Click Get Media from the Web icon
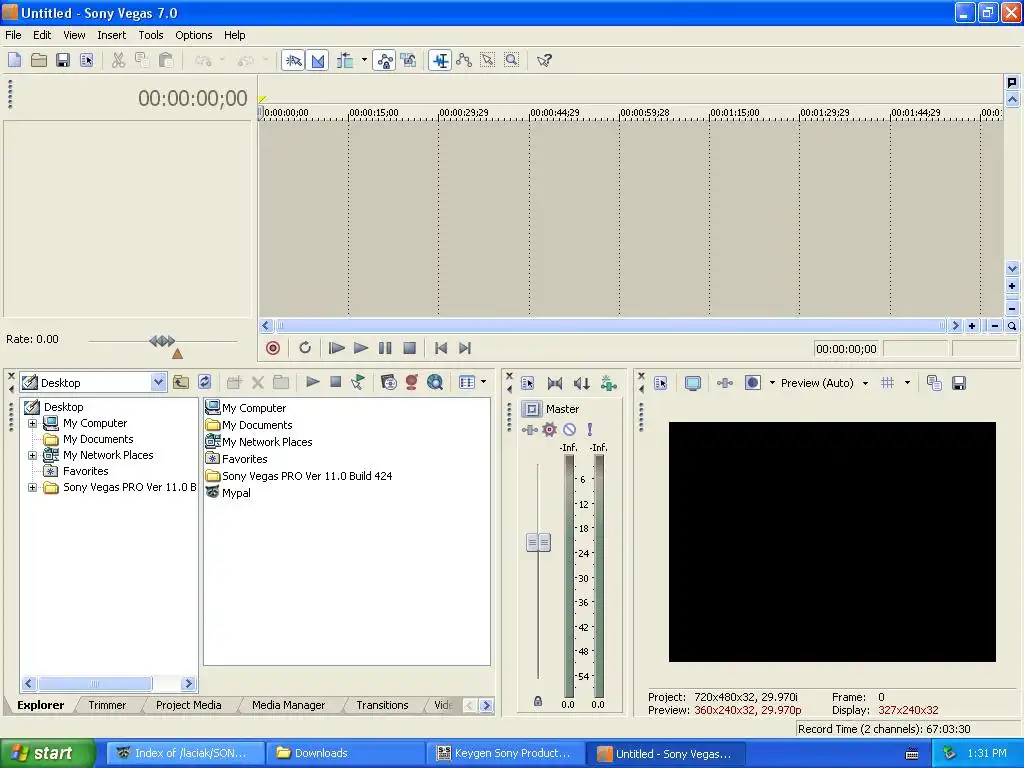Screen dimensions: 1024x768 435,383
